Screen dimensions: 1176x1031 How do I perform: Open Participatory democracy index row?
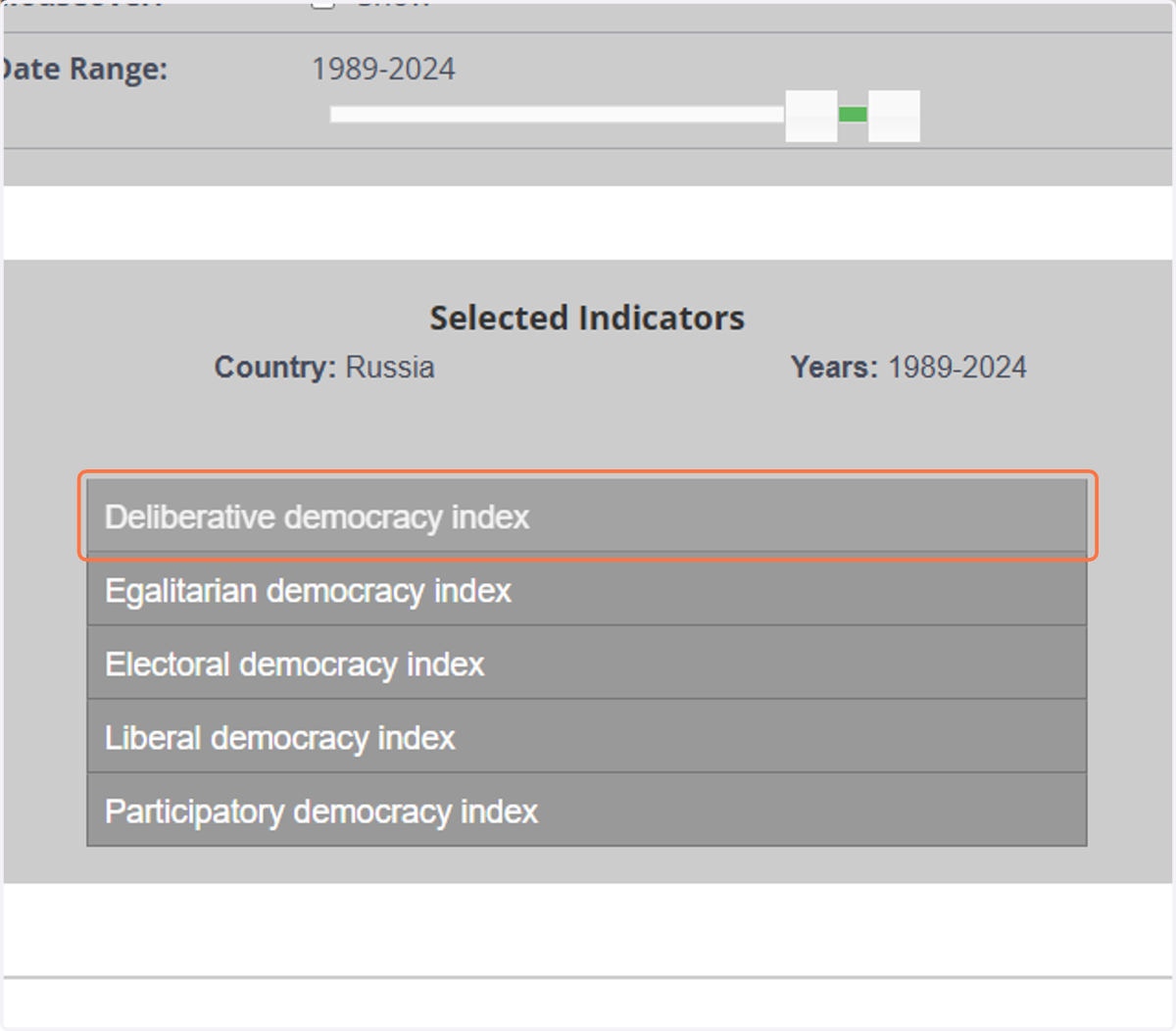click(x=587, y=810)
